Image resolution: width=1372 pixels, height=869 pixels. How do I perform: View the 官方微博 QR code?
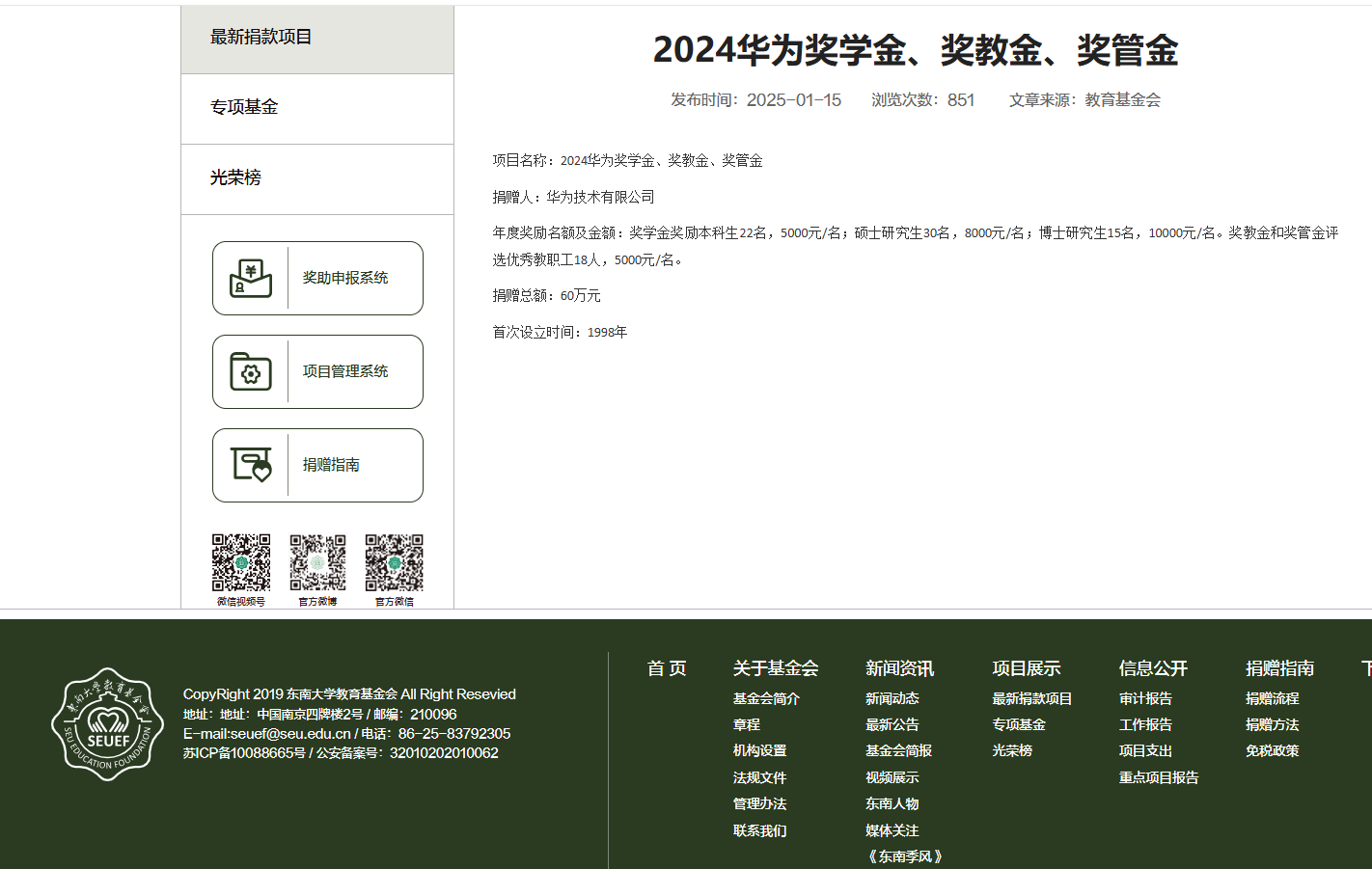317,562
